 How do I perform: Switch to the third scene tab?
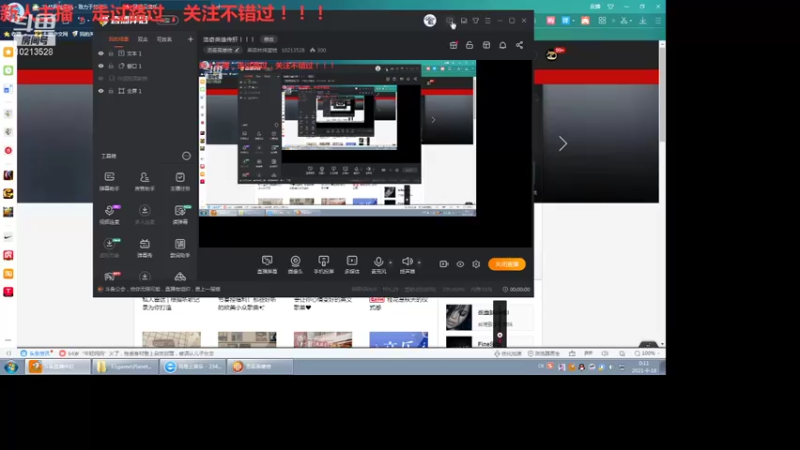click(x=164, y=39)
